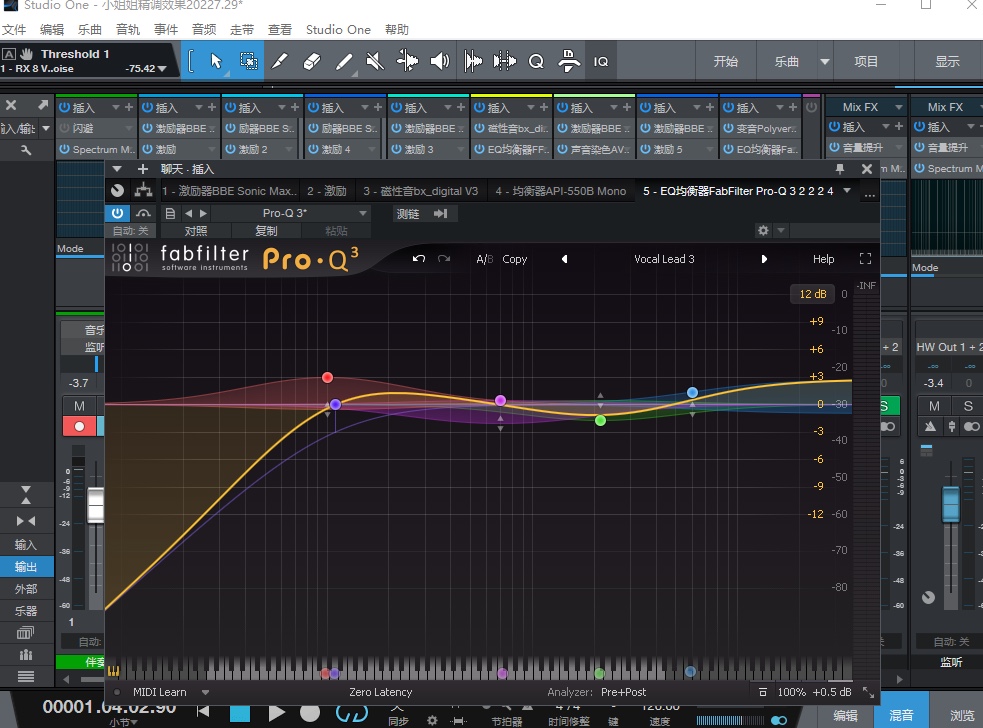Expand the first Mix FX dropdown
This screenshot has height=728, width=983.
[898, 107]
